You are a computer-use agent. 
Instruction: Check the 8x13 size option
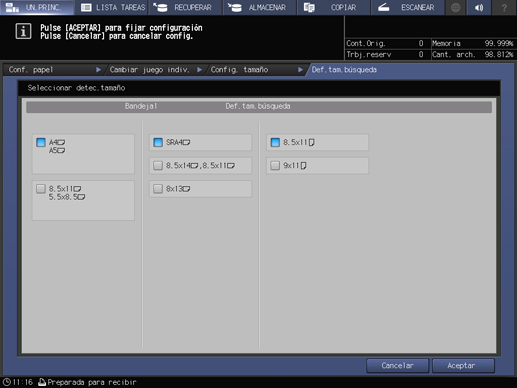200,189
